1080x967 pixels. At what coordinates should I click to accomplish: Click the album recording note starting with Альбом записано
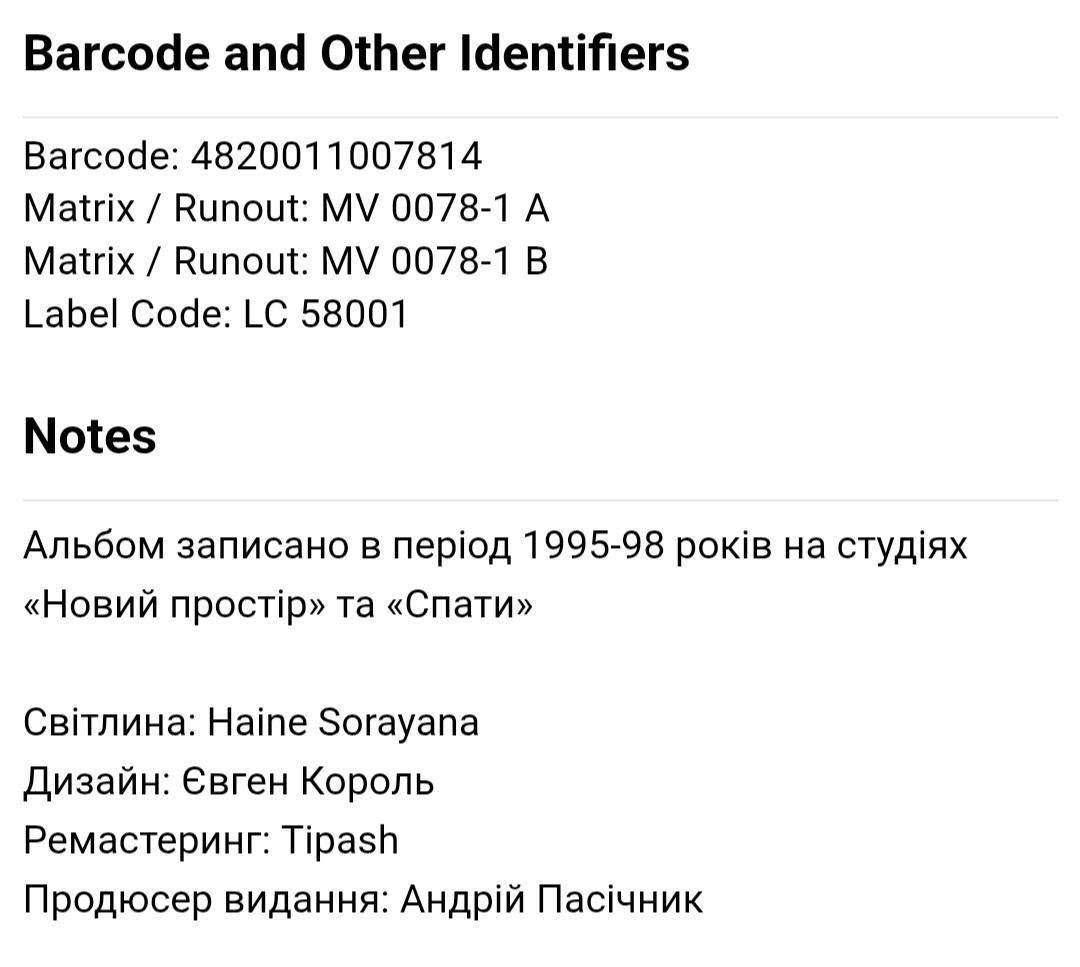(495, 575)
